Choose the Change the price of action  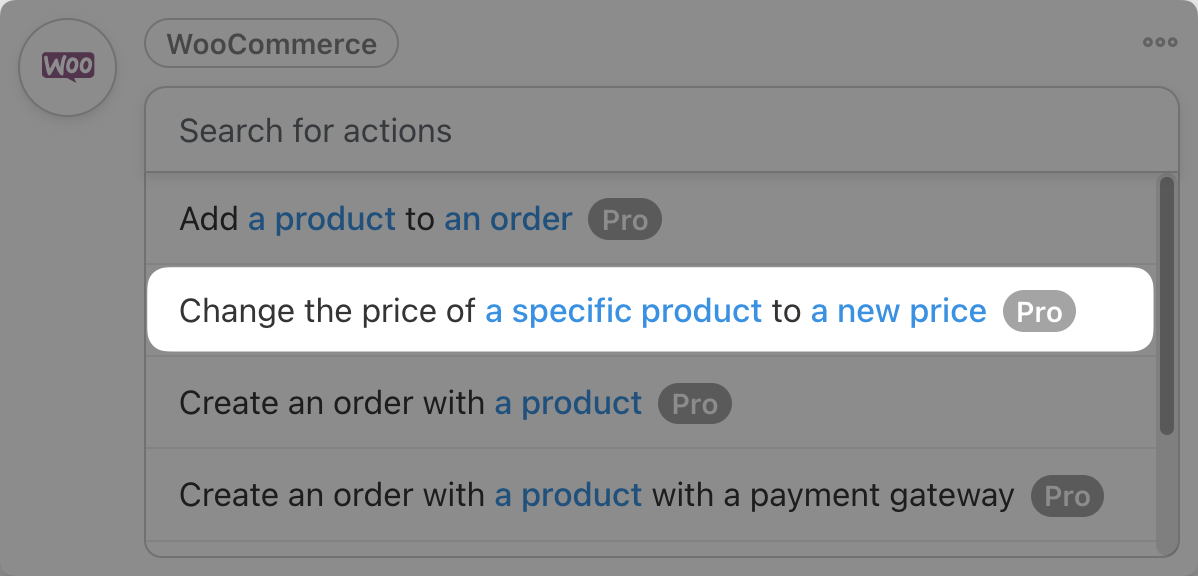tap(327, 311)
